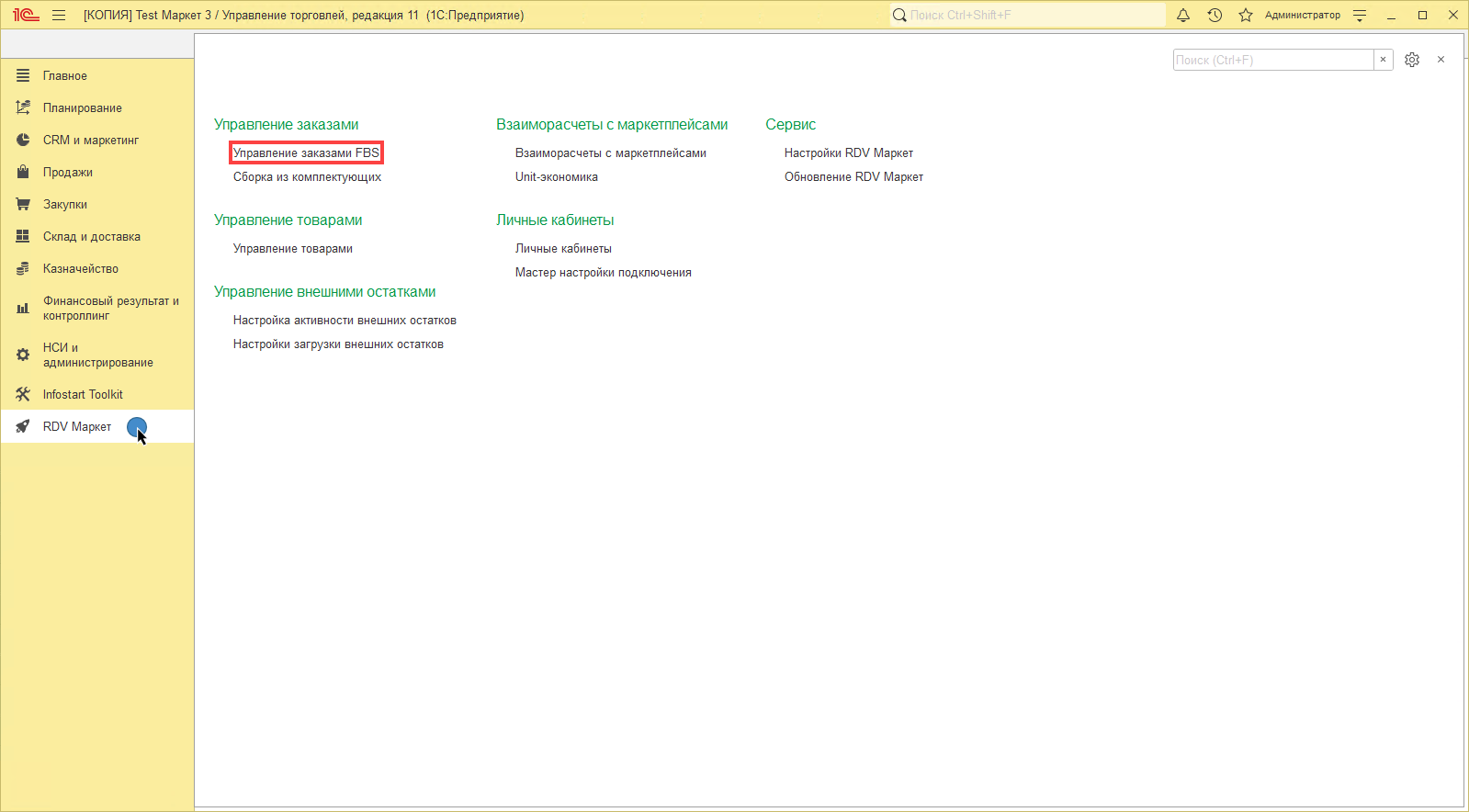Click the Закупки cart icon
Viewport: 1469px width, 812px height.
23,204
